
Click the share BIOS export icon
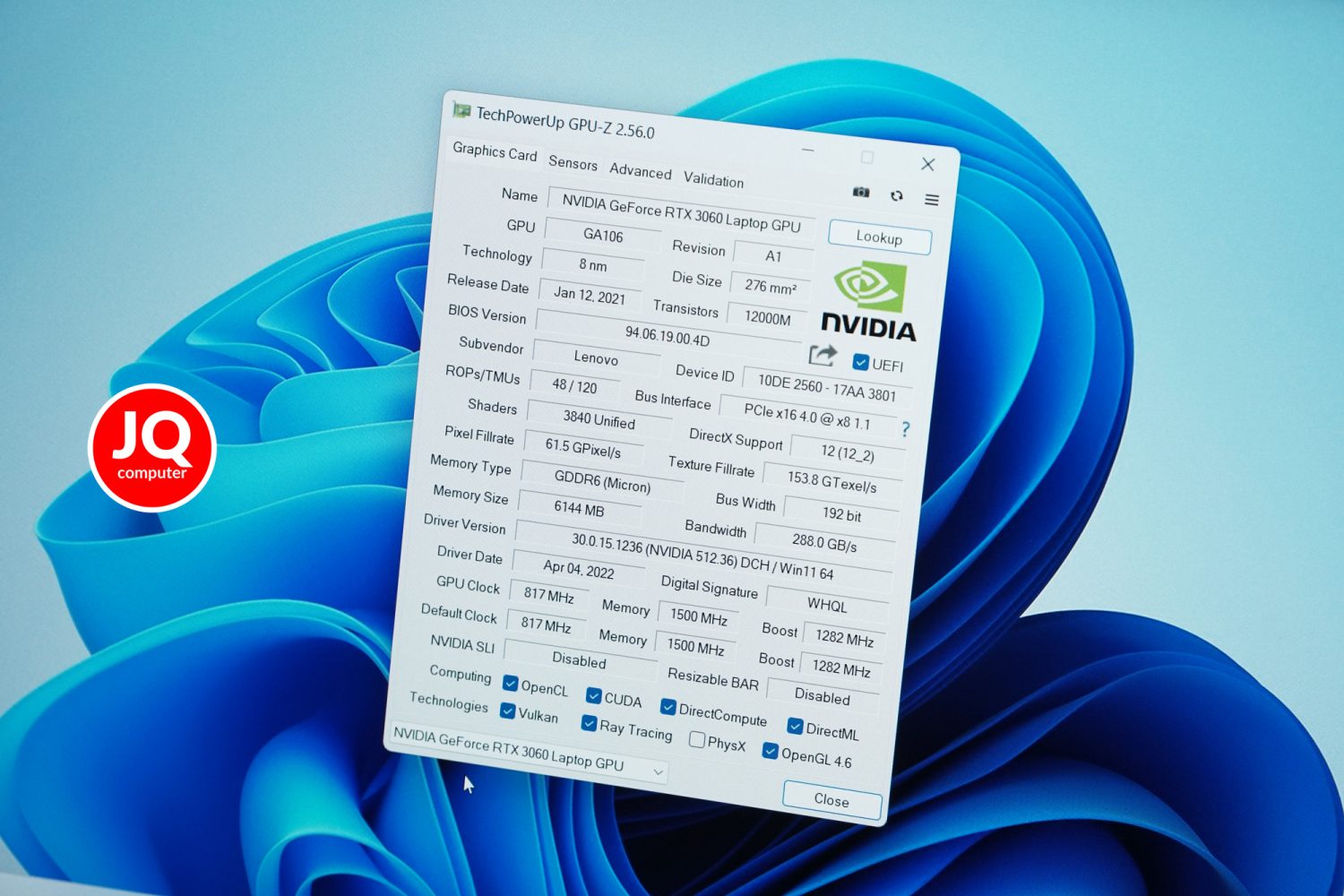823,355
